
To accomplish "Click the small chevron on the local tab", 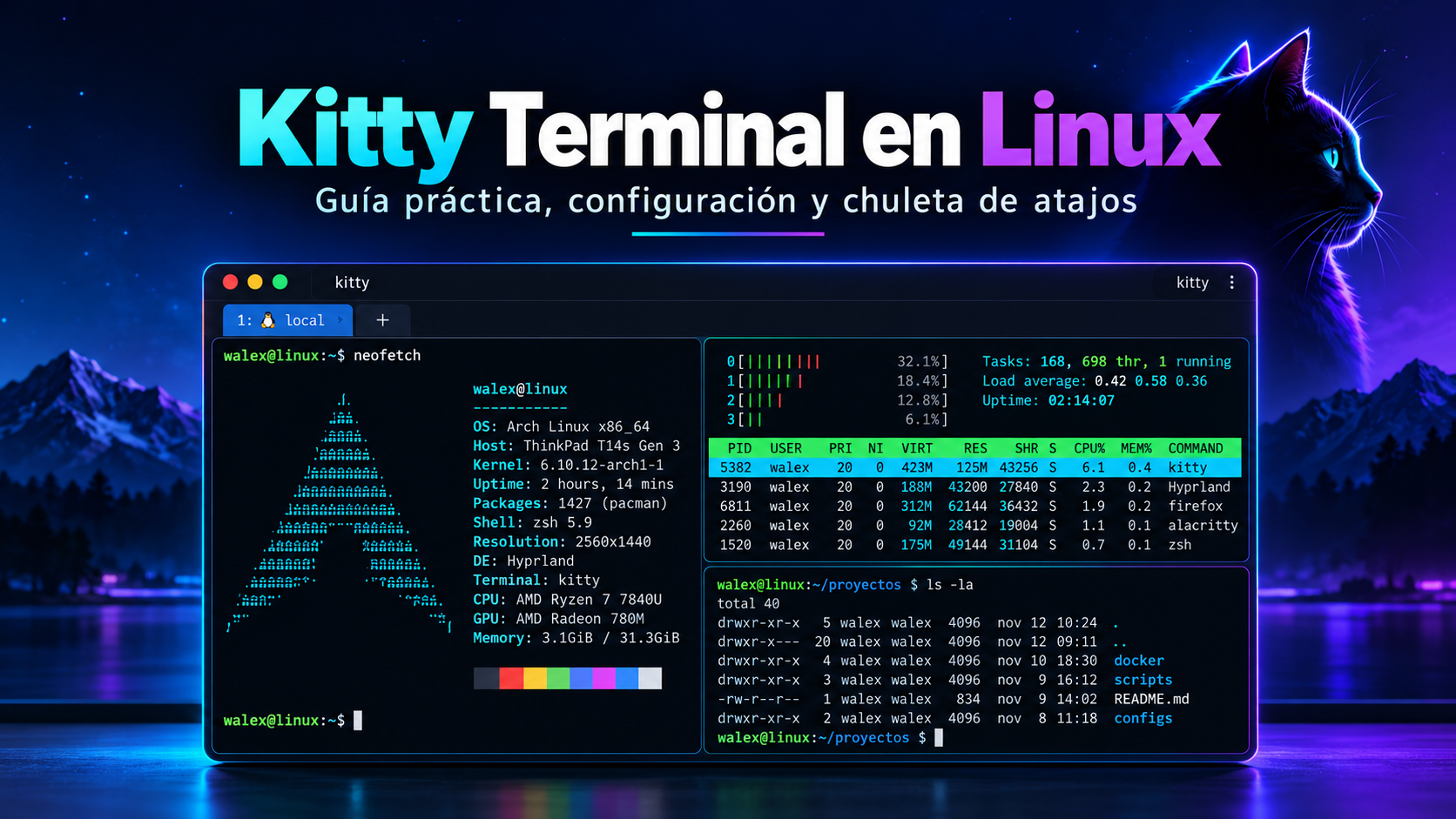I will [340, 319].
